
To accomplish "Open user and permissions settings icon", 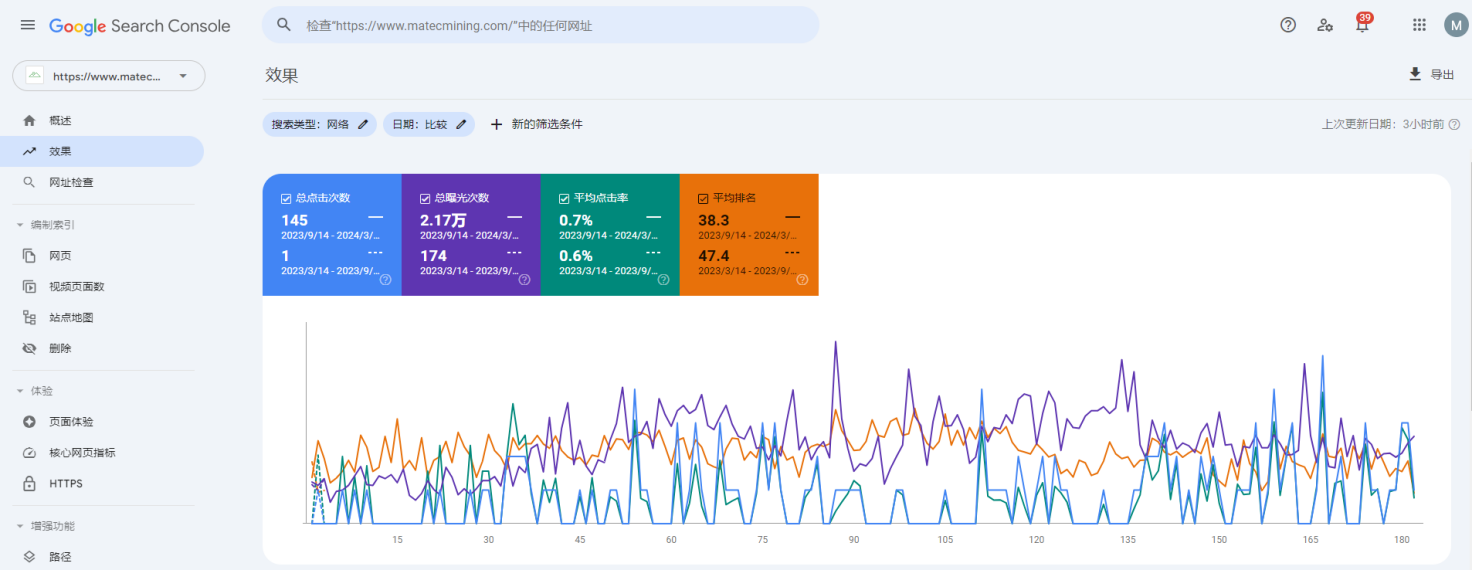I will (x=1325, y=25).
